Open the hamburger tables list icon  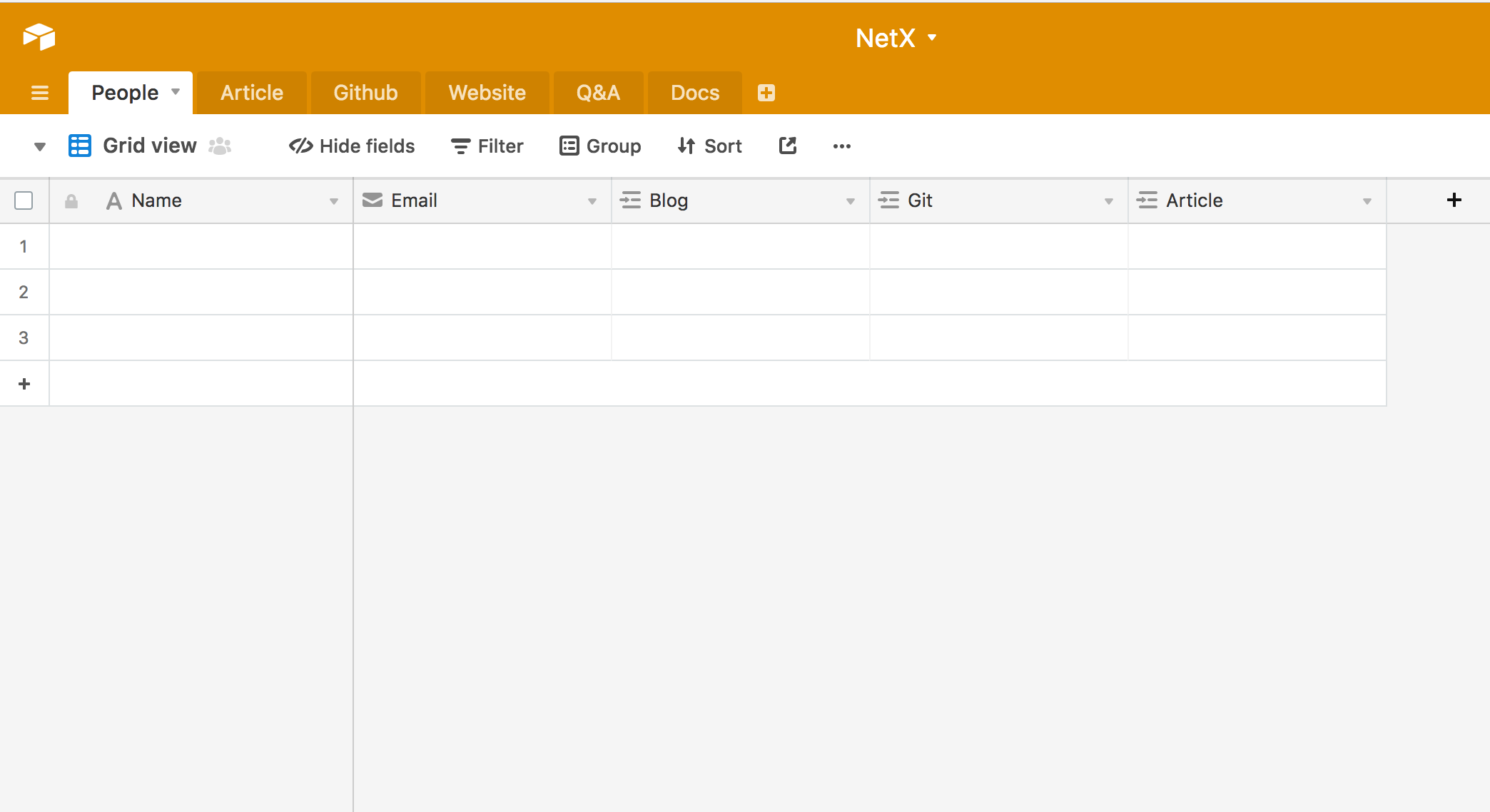point(40,93)
